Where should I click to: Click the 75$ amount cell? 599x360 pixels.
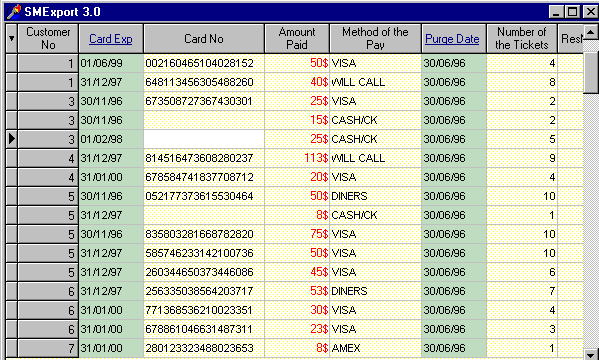[x=297, y=234]
